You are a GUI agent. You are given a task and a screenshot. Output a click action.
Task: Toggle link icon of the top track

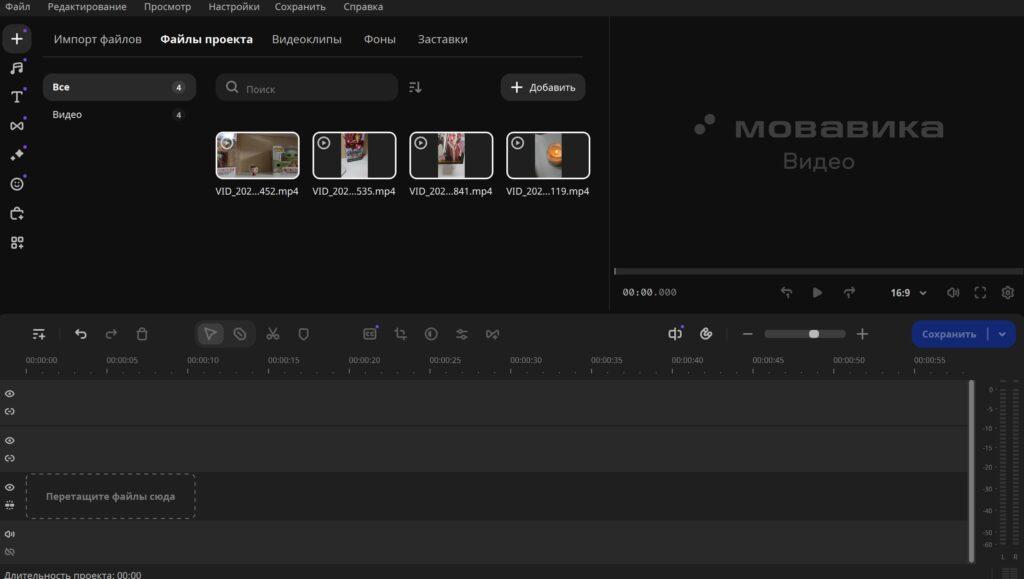(10, 412)
